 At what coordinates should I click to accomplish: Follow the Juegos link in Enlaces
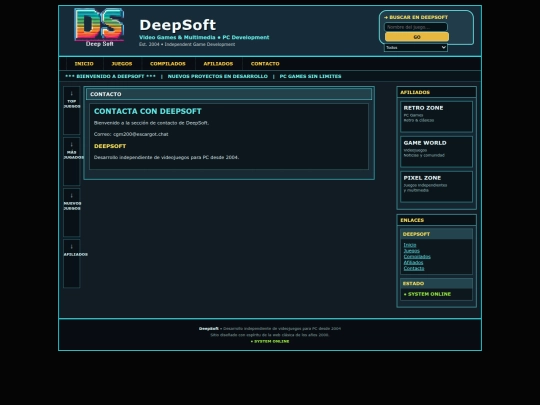[412, 251]
